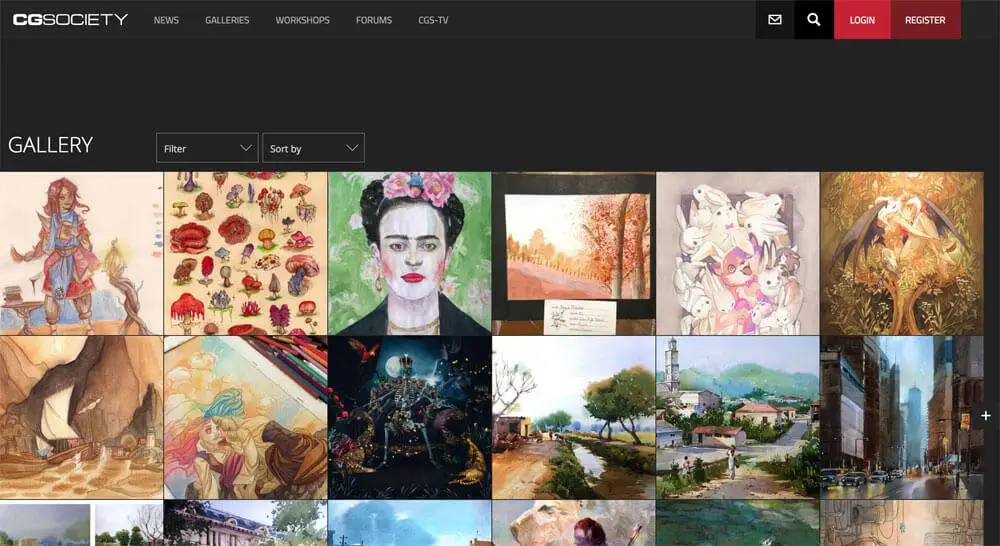The width and height of the screenshot is (1000, 546).
Task: Expand the Sort by dropdown
Action: [313, 148]
